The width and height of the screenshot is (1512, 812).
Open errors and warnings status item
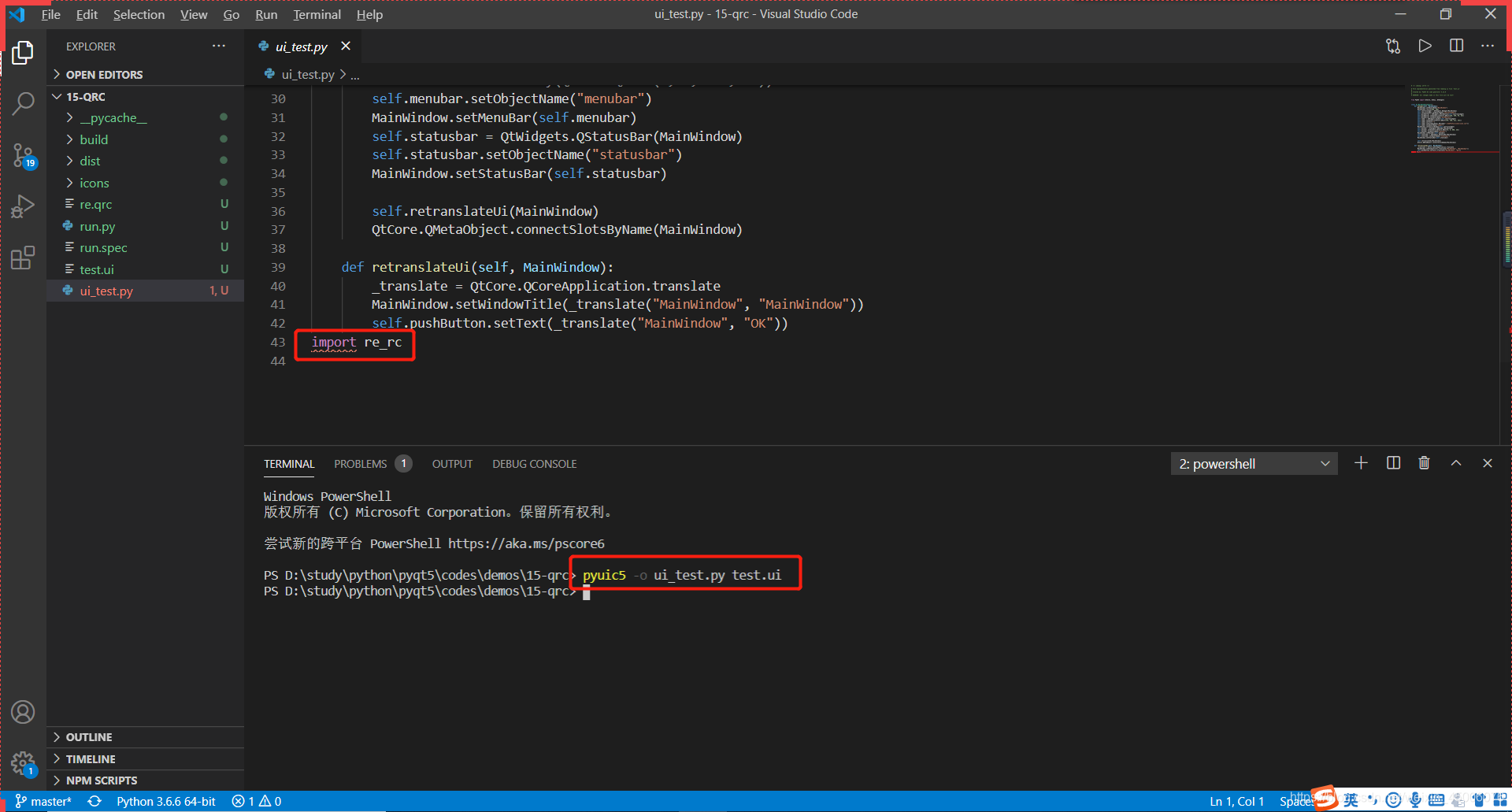click(x=257, y=801)
